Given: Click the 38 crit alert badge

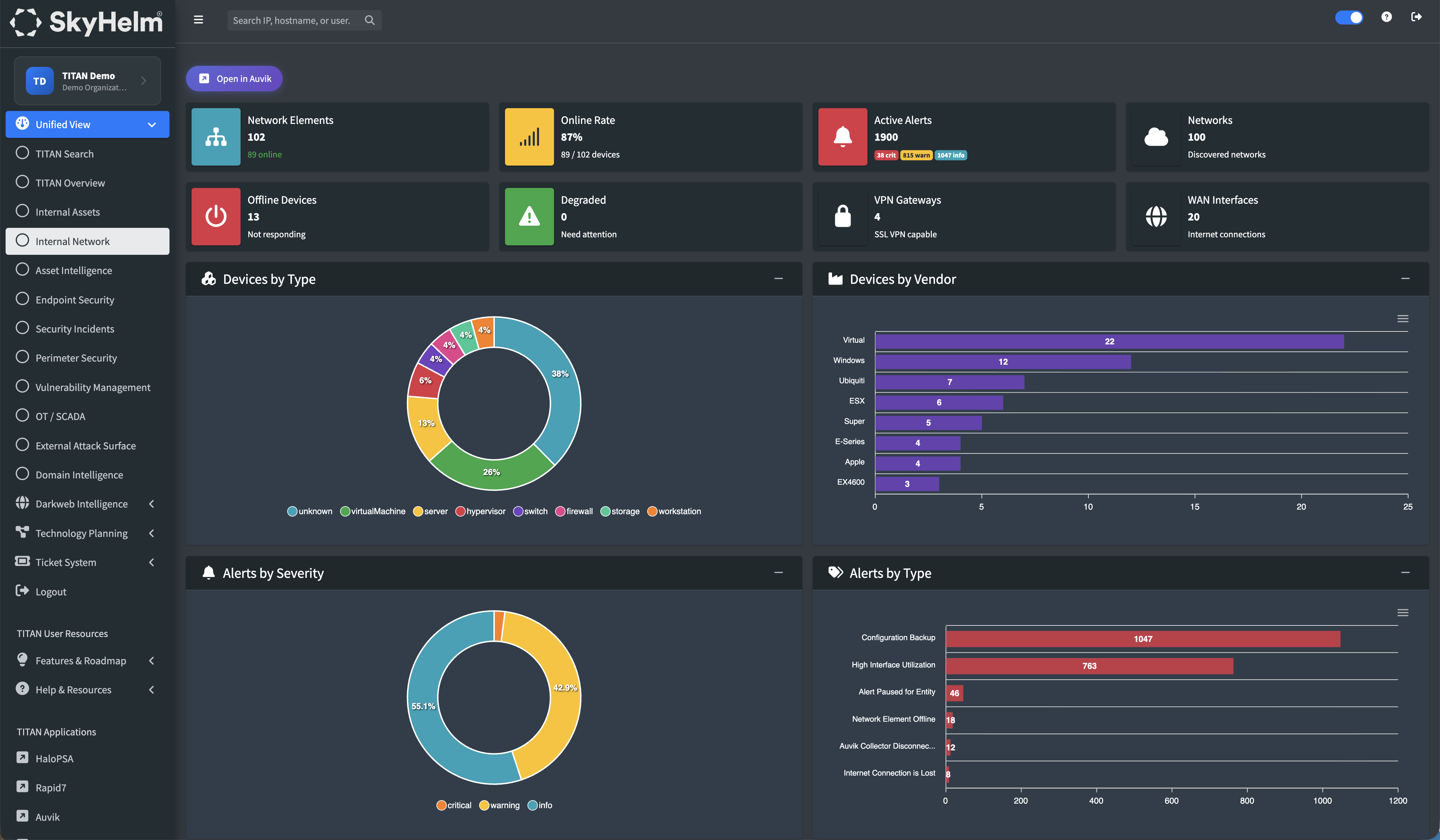Looking at the screenshot, I should click(x=886, y=155).
